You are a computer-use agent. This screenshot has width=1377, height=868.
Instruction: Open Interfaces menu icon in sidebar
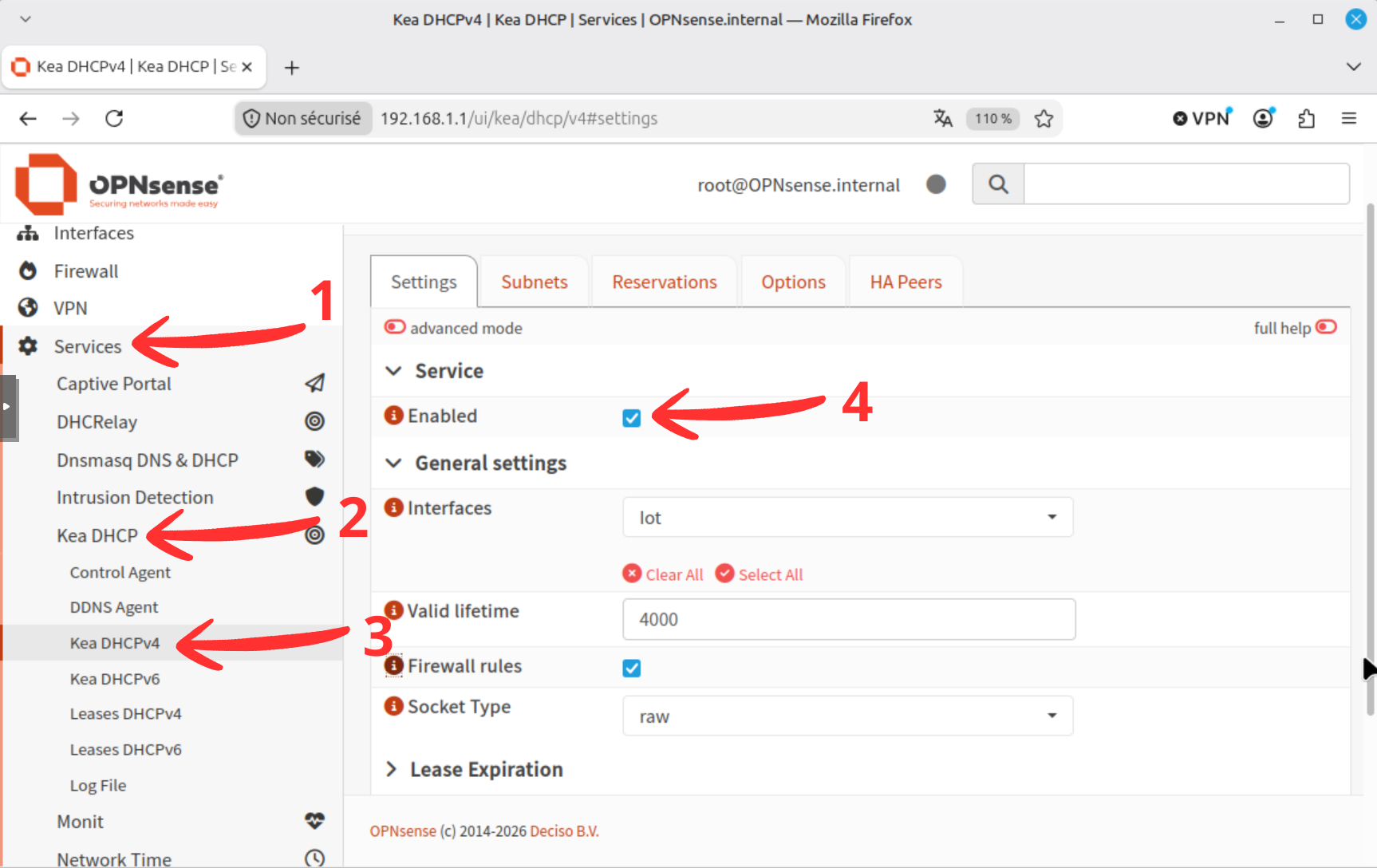(28, 233)
